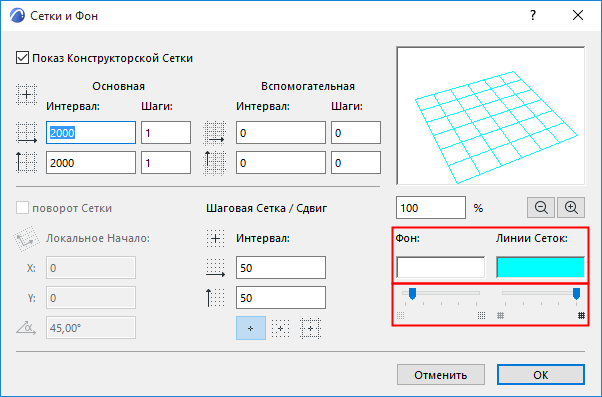This screenshot has height=397, width=602.
Task: Click the vertical snap interval field 50
Action: click(281, 298)
